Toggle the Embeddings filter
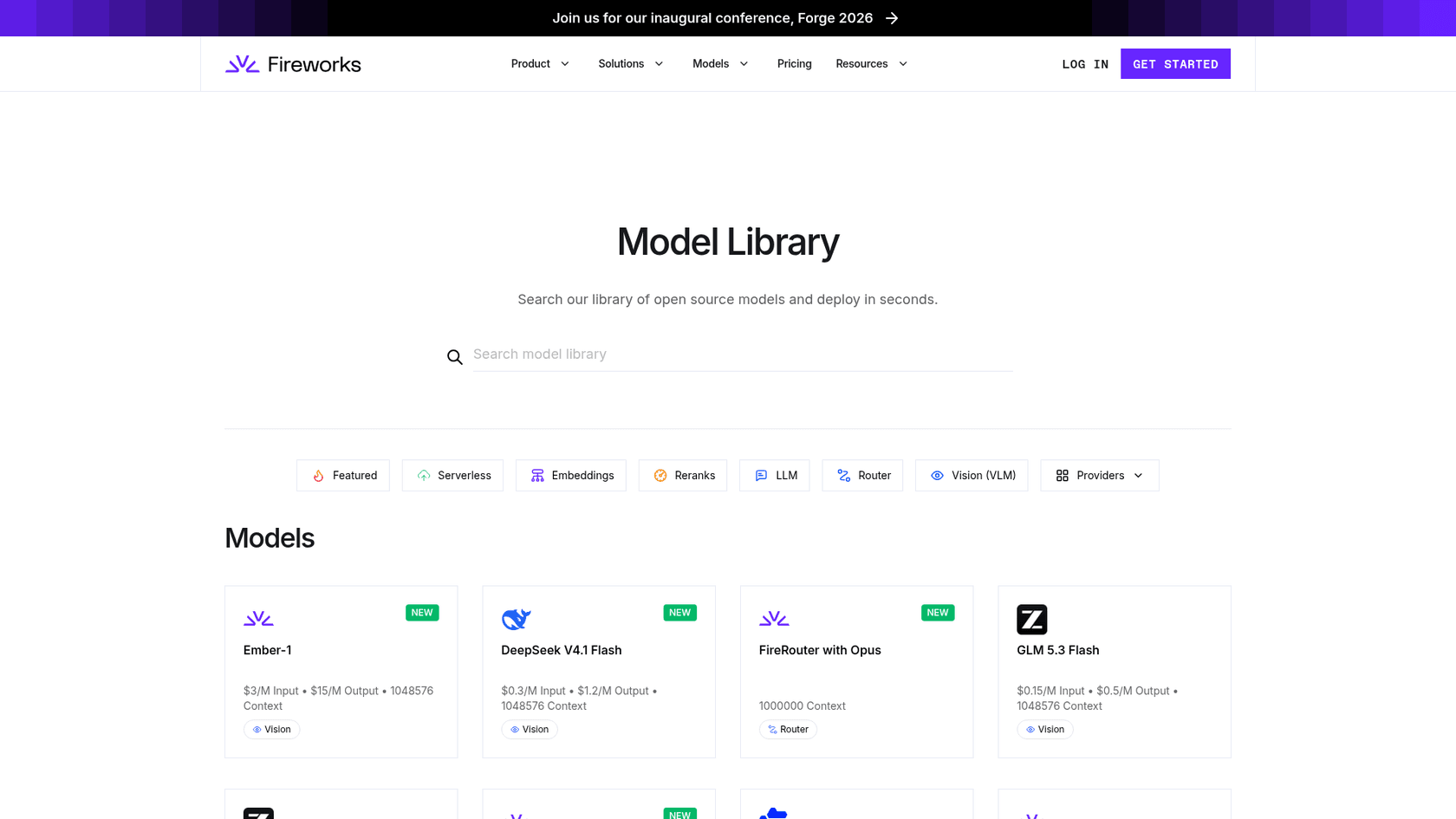The height and width of the screenshot is (819, 1456). (x=571, y=476)
